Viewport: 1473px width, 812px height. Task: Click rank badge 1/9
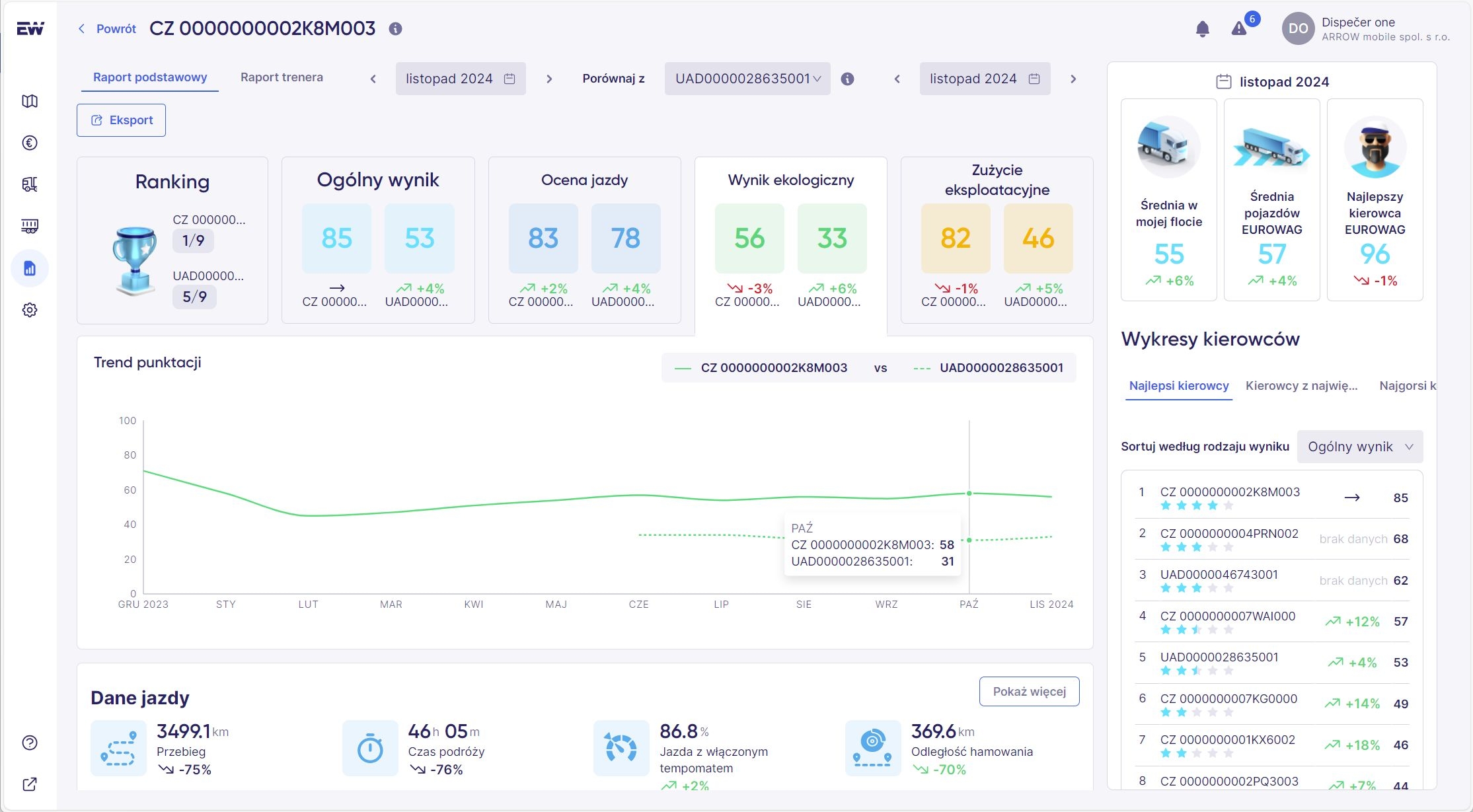(x=193, y=240)
